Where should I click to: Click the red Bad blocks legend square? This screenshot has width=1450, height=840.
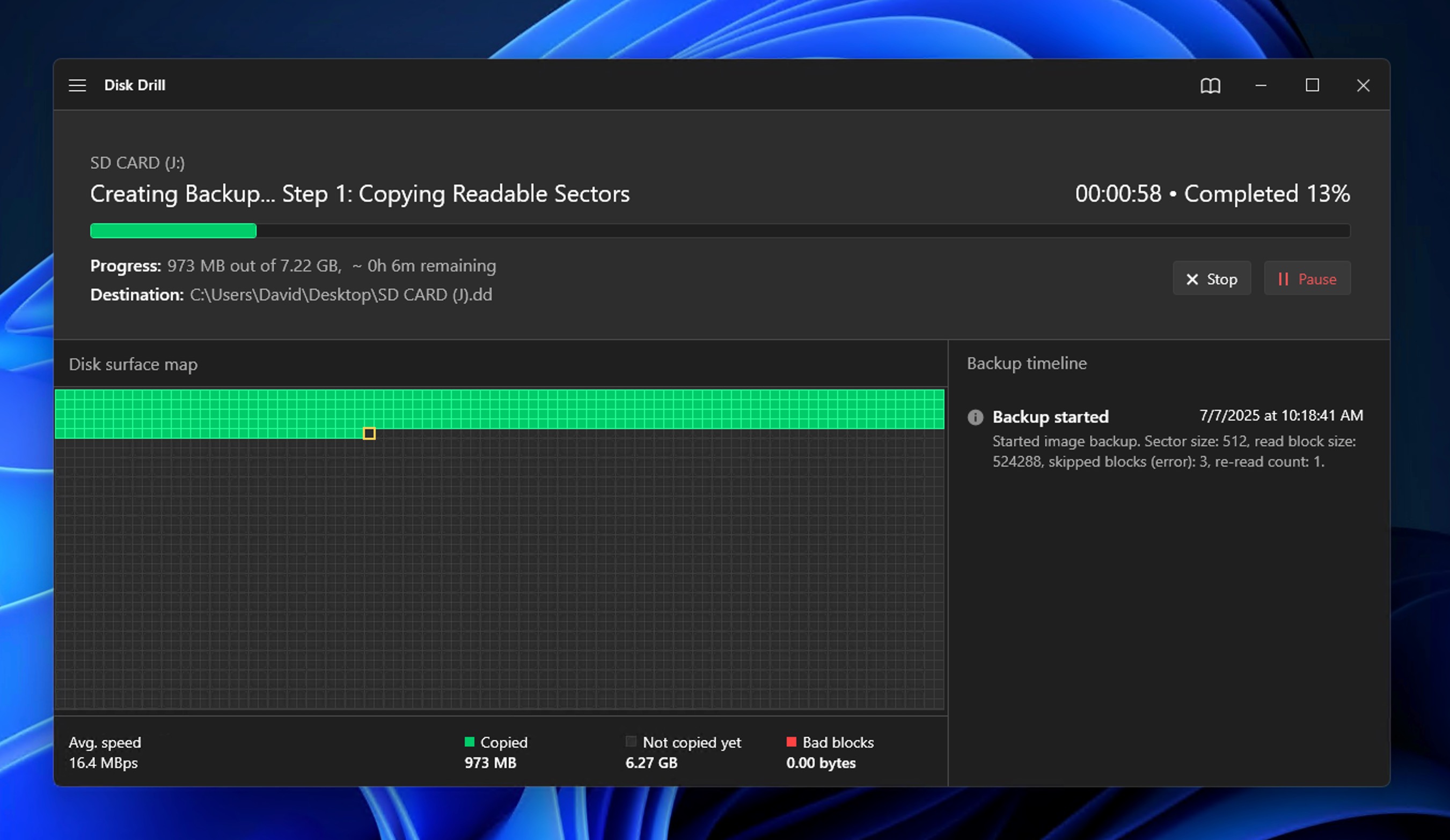[x=791, y=742]
